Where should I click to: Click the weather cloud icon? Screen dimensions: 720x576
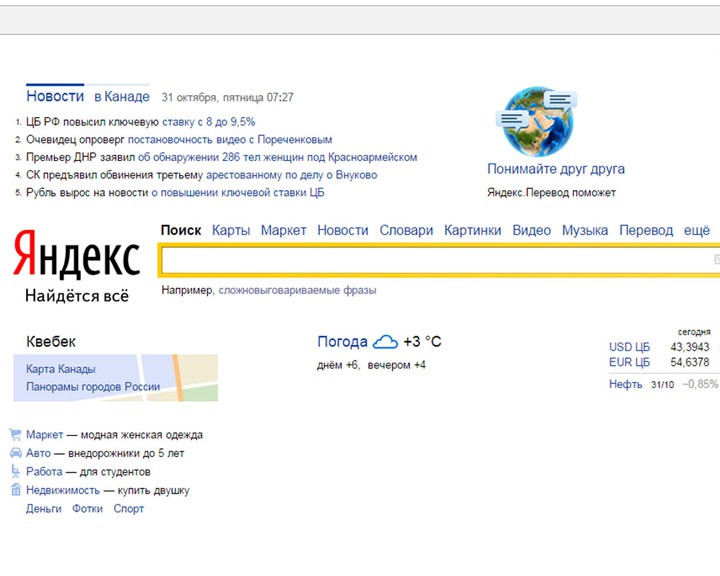click(x=385, y=342)
